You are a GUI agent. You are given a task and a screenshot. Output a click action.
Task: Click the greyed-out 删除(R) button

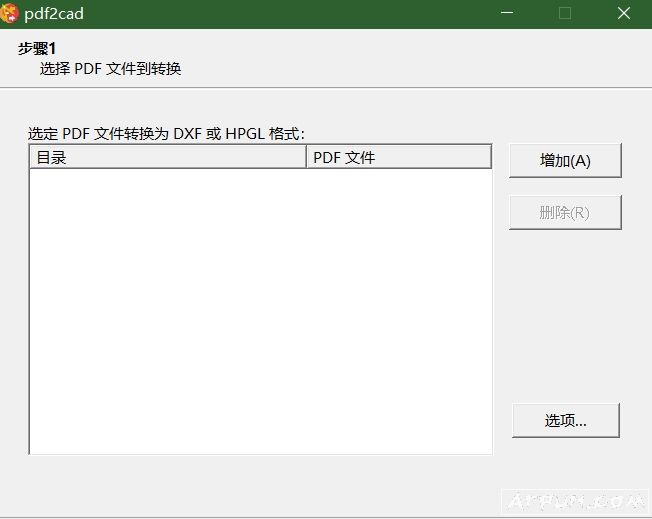[565, 213]
